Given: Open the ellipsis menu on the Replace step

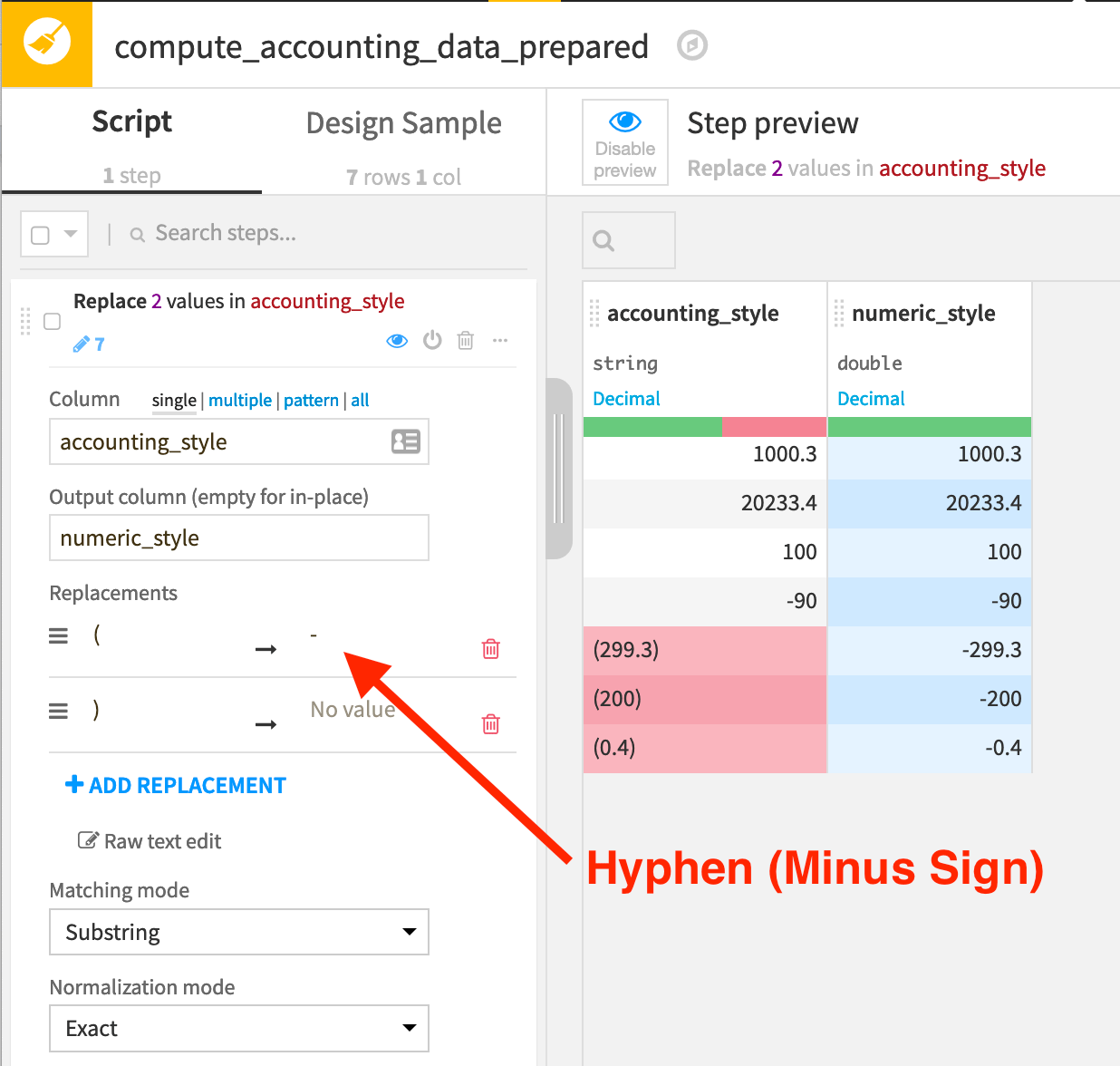Looking at the screenshot, I should [x=499, y=340].
